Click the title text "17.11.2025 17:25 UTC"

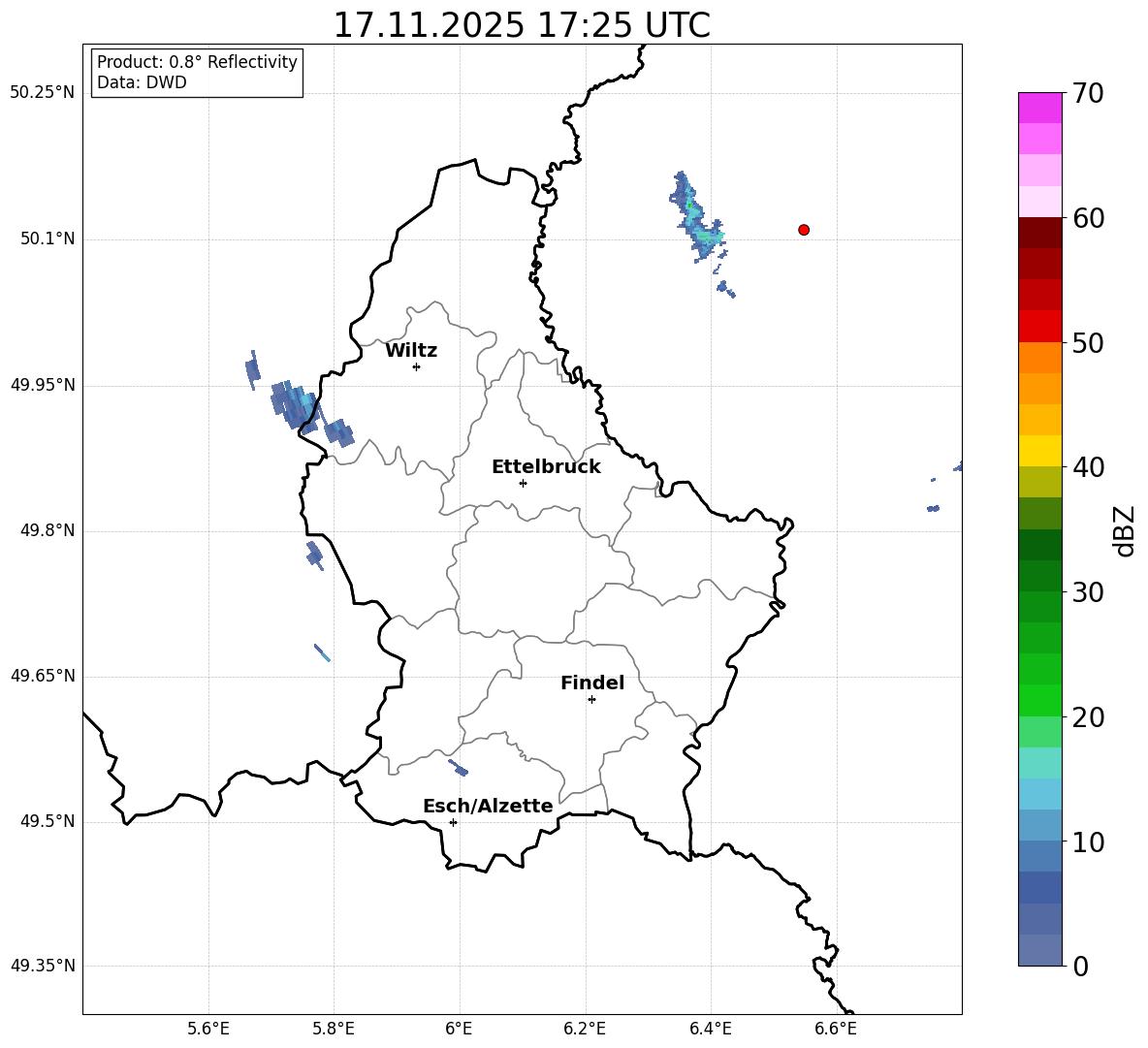click(522, 25)
